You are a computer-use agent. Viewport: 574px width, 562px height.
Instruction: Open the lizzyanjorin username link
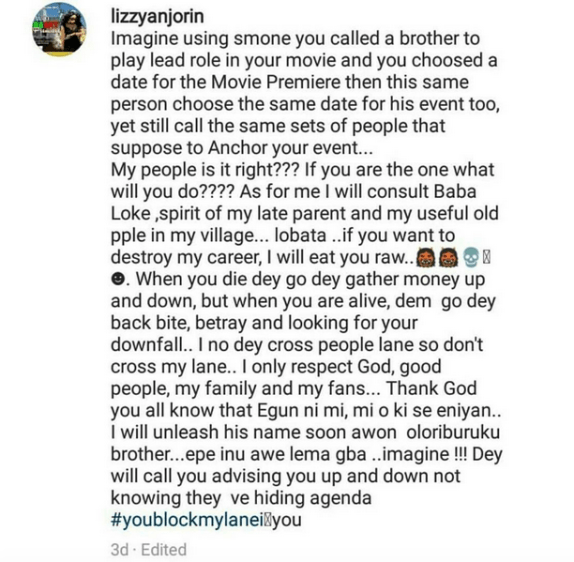[157, 17]
